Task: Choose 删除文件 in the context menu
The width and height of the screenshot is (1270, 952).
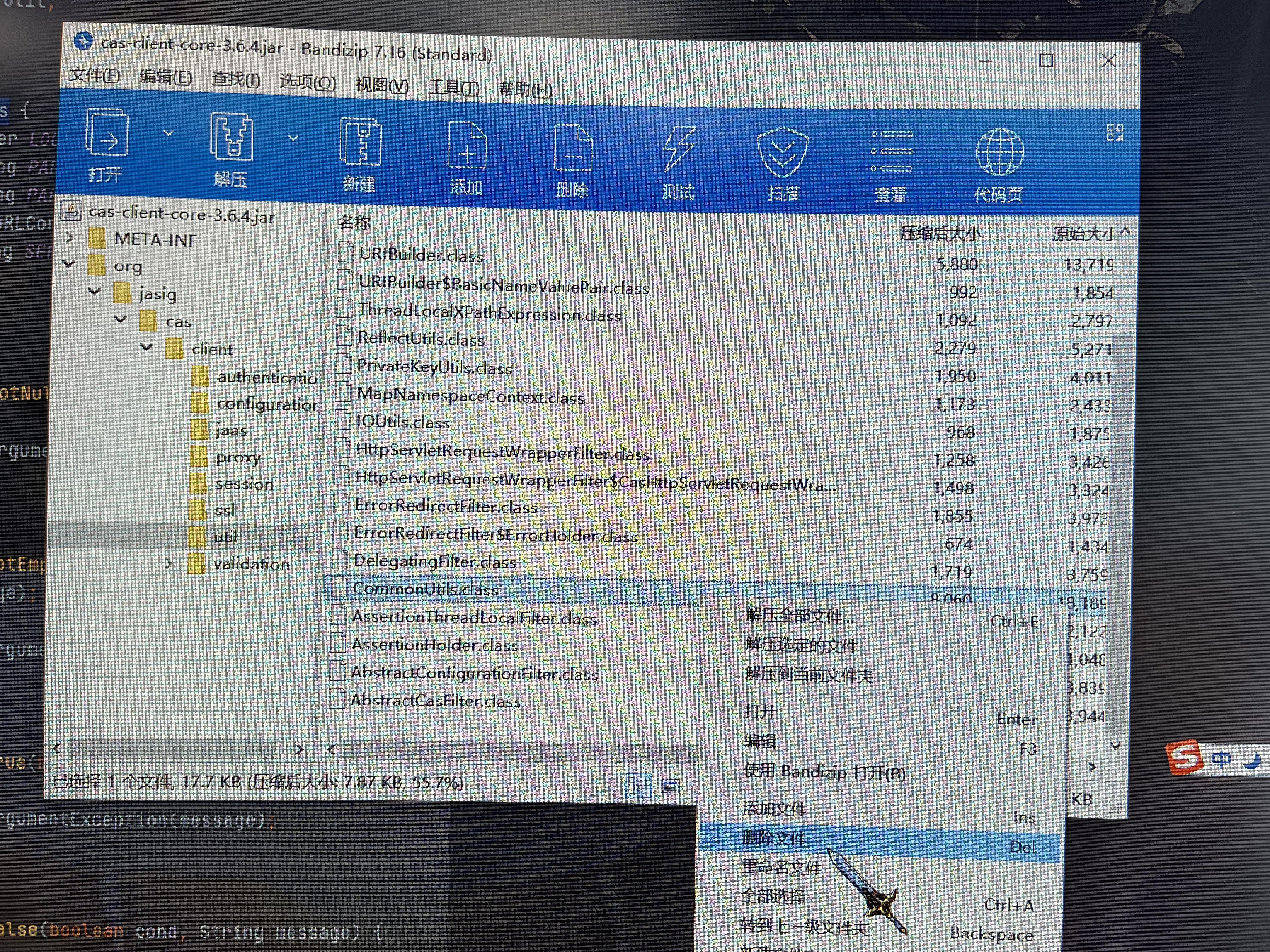Action: 880,843
